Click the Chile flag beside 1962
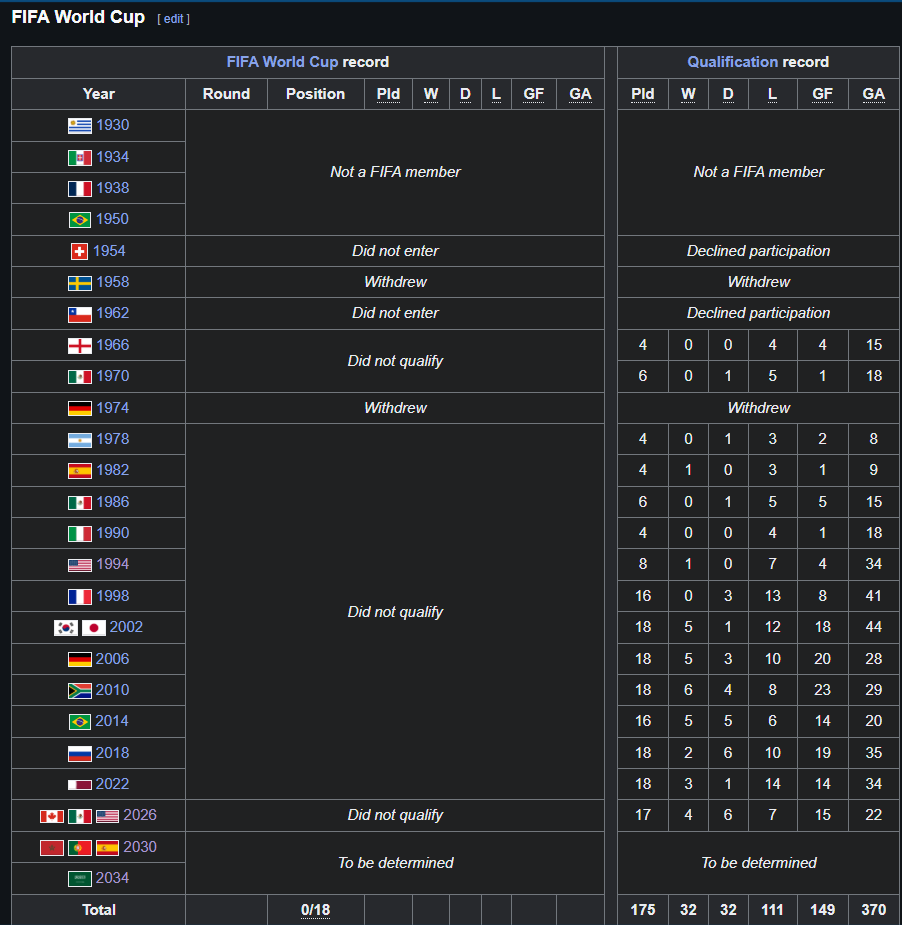The height and width of the screenshot is (925, 902). point(80,314)
